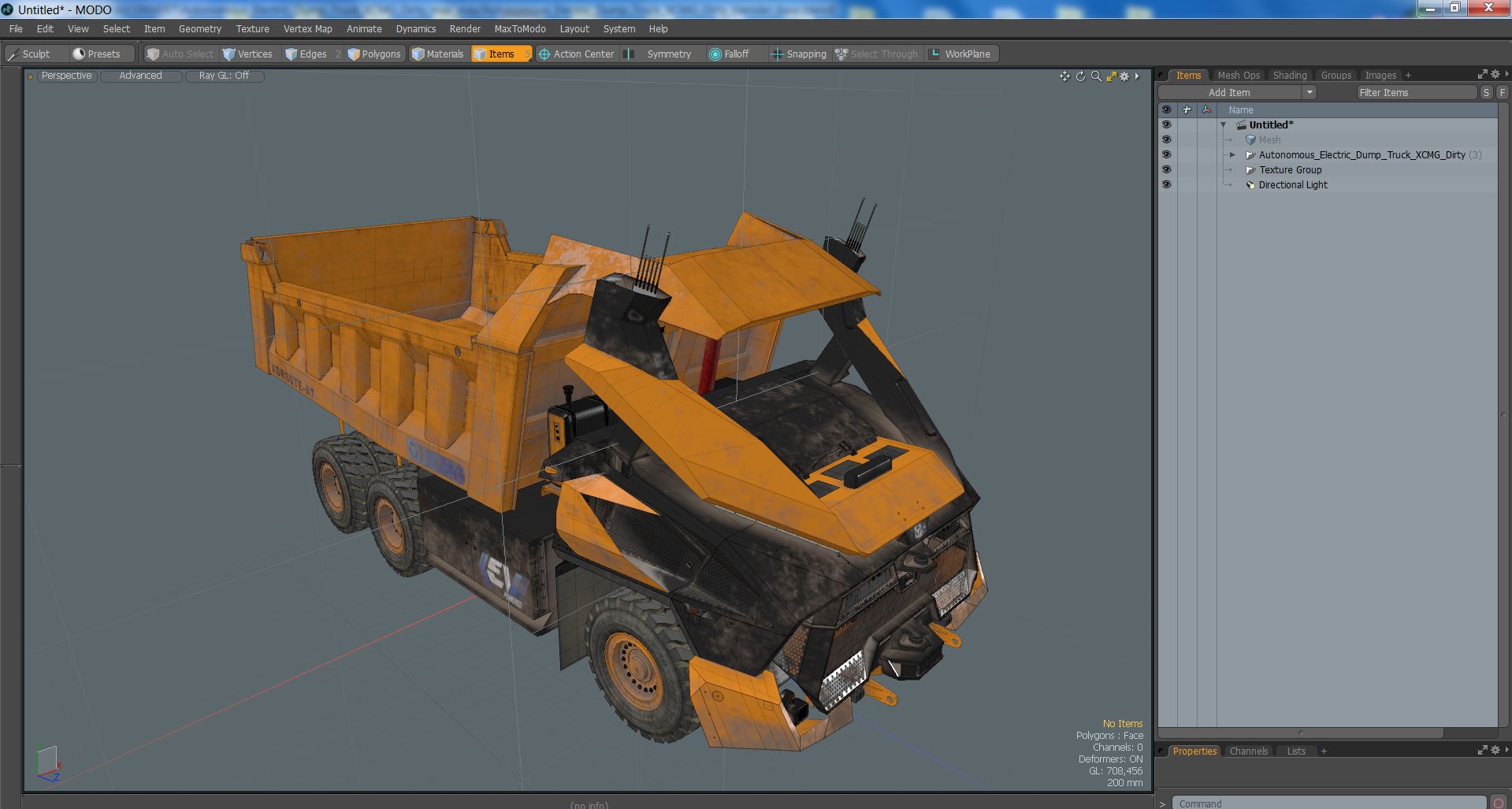Toggle Auto Select mode
The width and height of the screenshot is (1512, 809).
tap(180, 54)
